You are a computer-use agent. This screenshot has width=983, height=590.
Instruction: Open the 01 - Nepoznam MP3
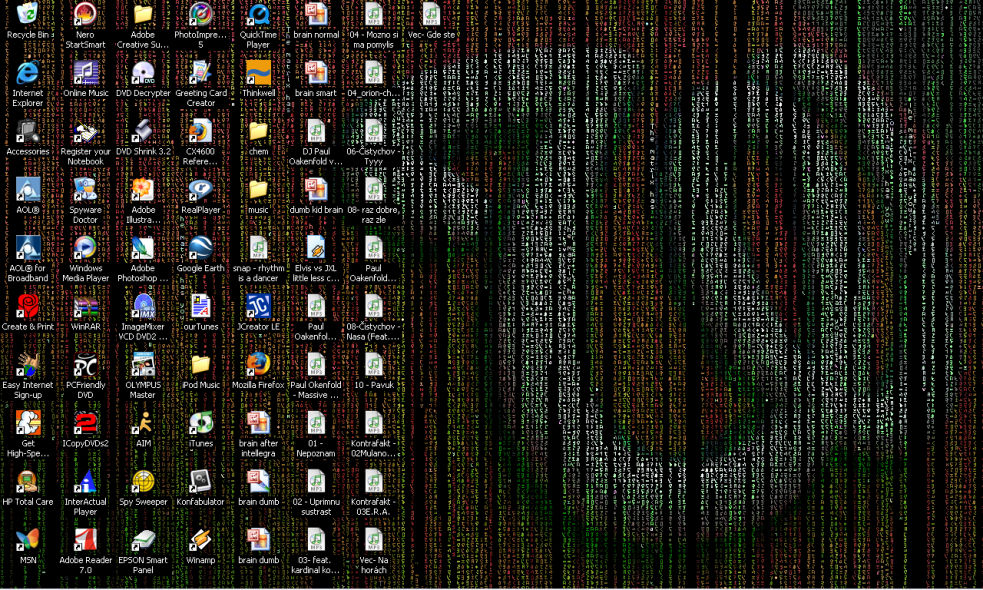[316, 423]
